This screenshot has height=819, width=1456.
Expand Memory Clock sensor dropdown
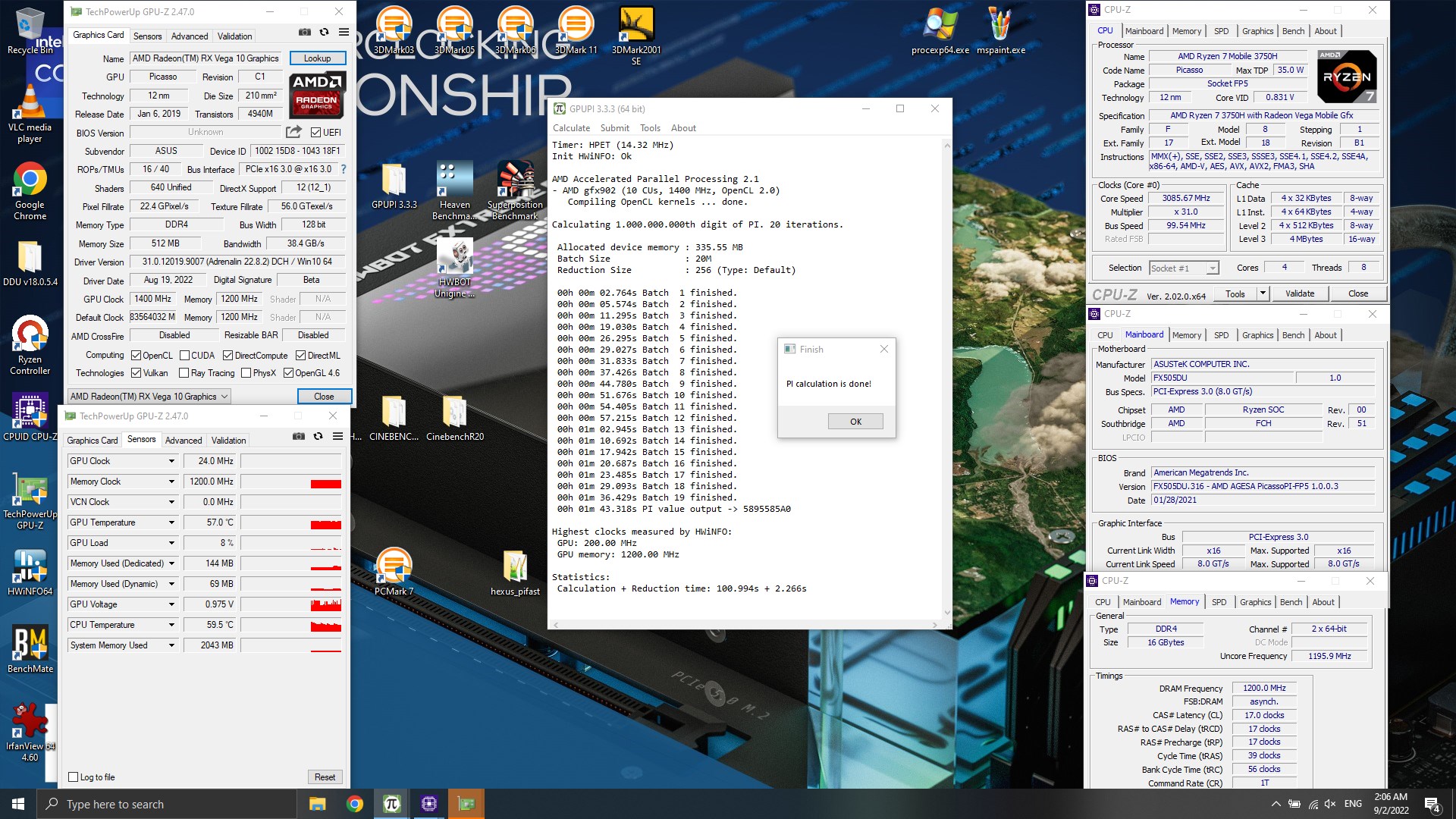click(171, 482)
